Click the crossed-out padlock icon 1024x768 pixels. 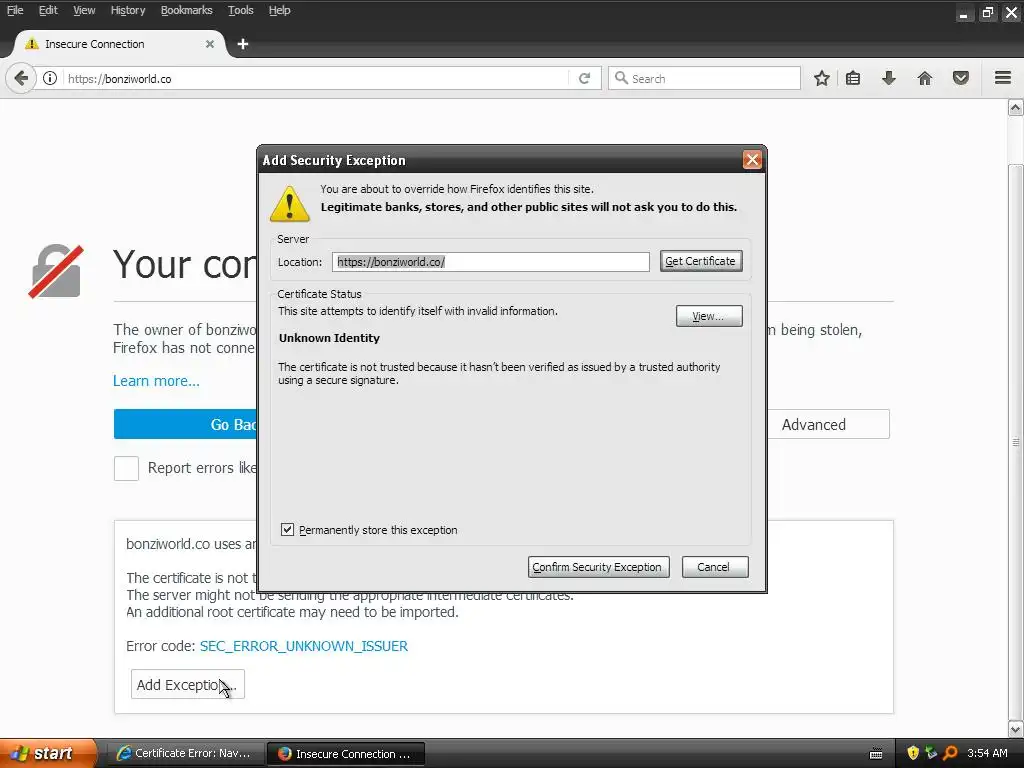point(56,272)
